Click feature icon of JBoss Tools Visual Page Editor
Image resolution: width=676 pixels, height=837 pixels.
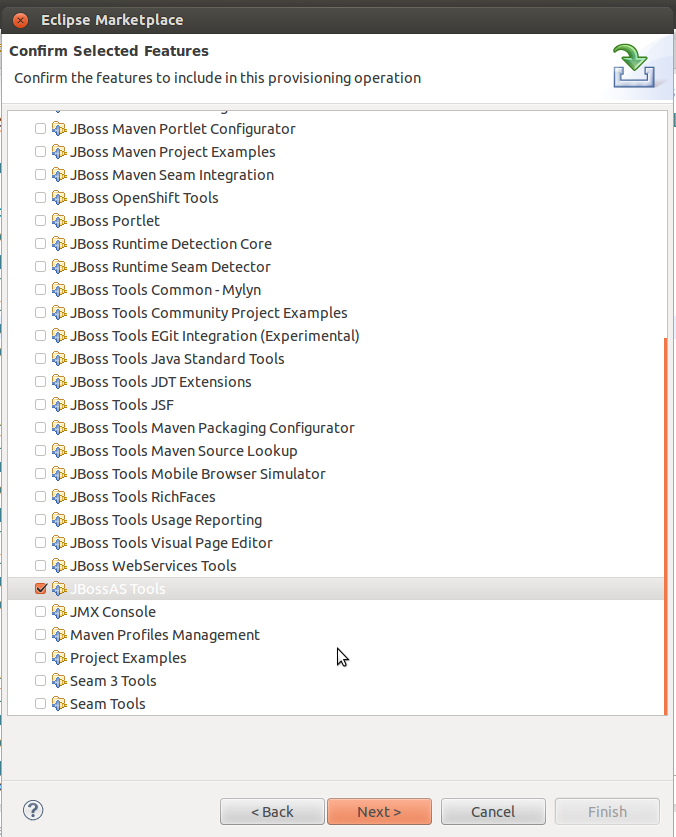(x=59, y=542)
